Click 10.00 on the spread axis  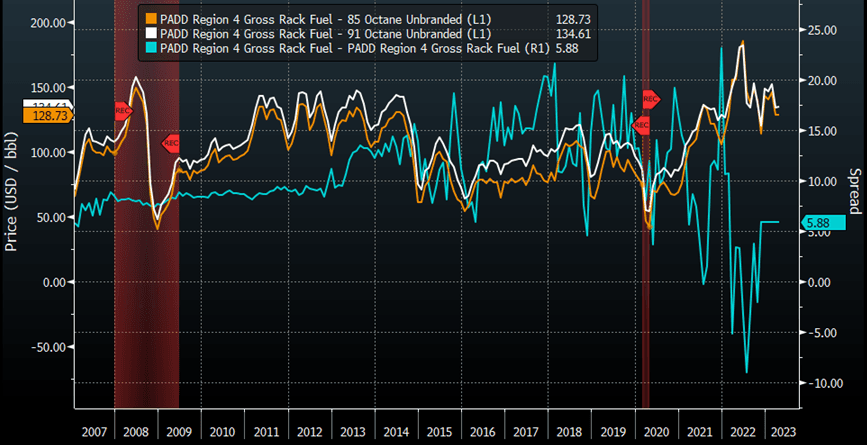(x=822, y=181)
